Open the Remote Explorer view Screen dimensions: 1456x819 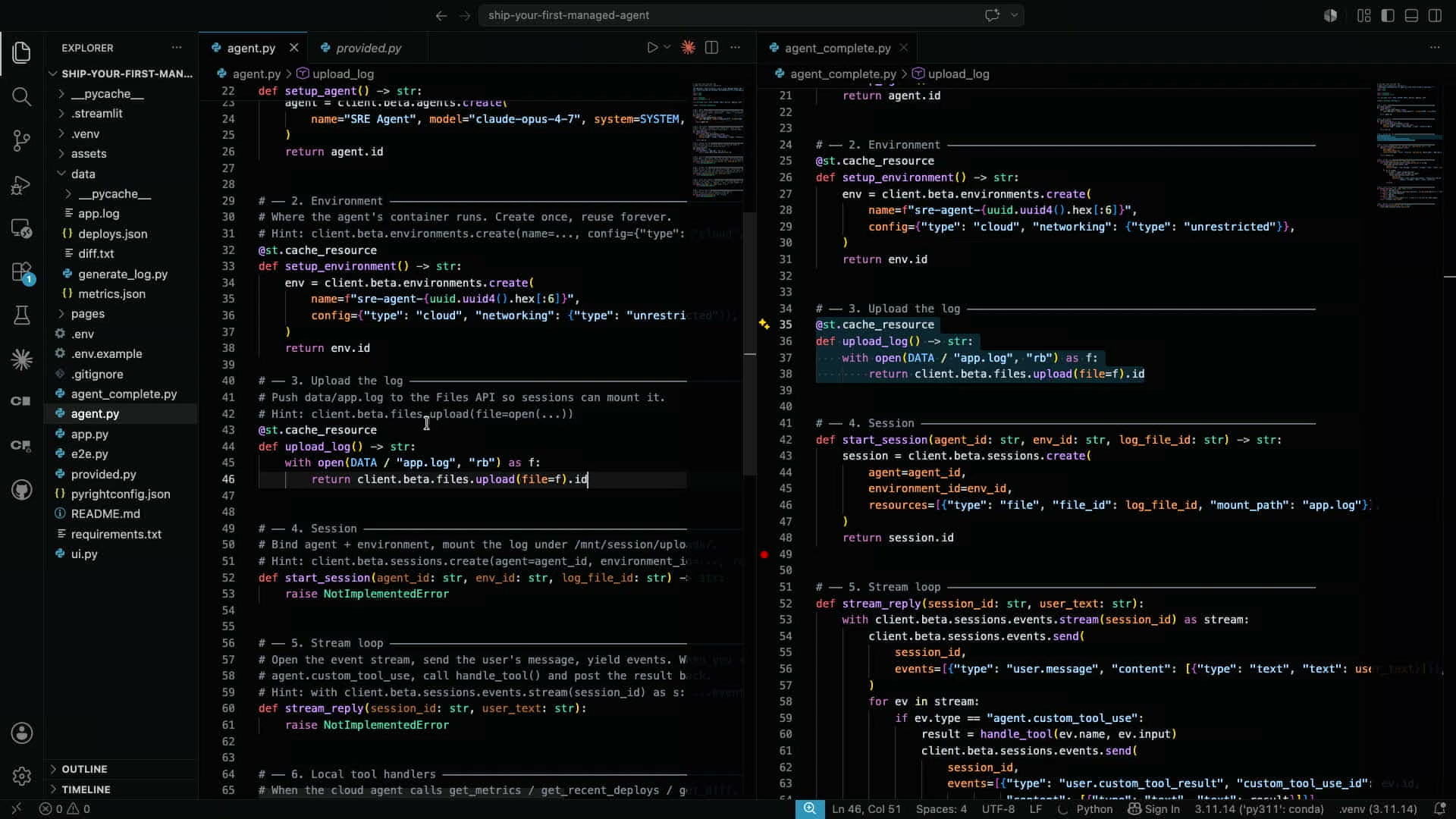click(x=21, y=228)
